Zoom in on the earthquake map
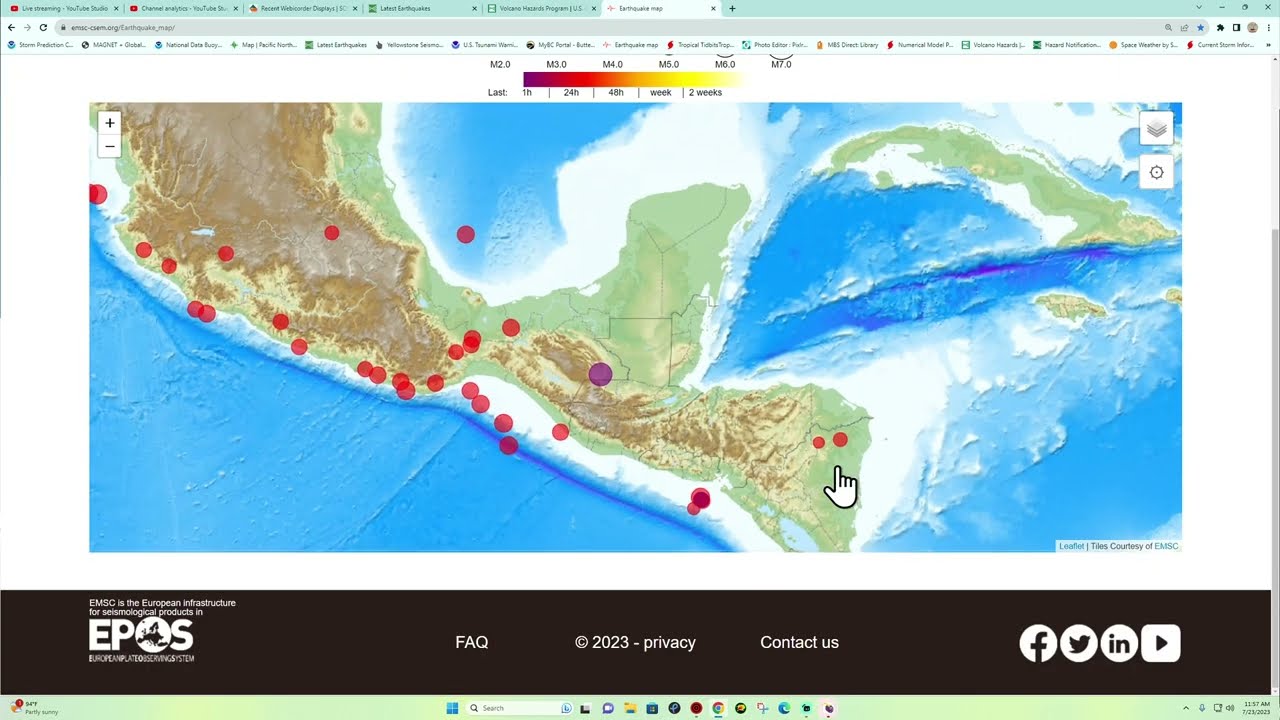 coord(110,123)
